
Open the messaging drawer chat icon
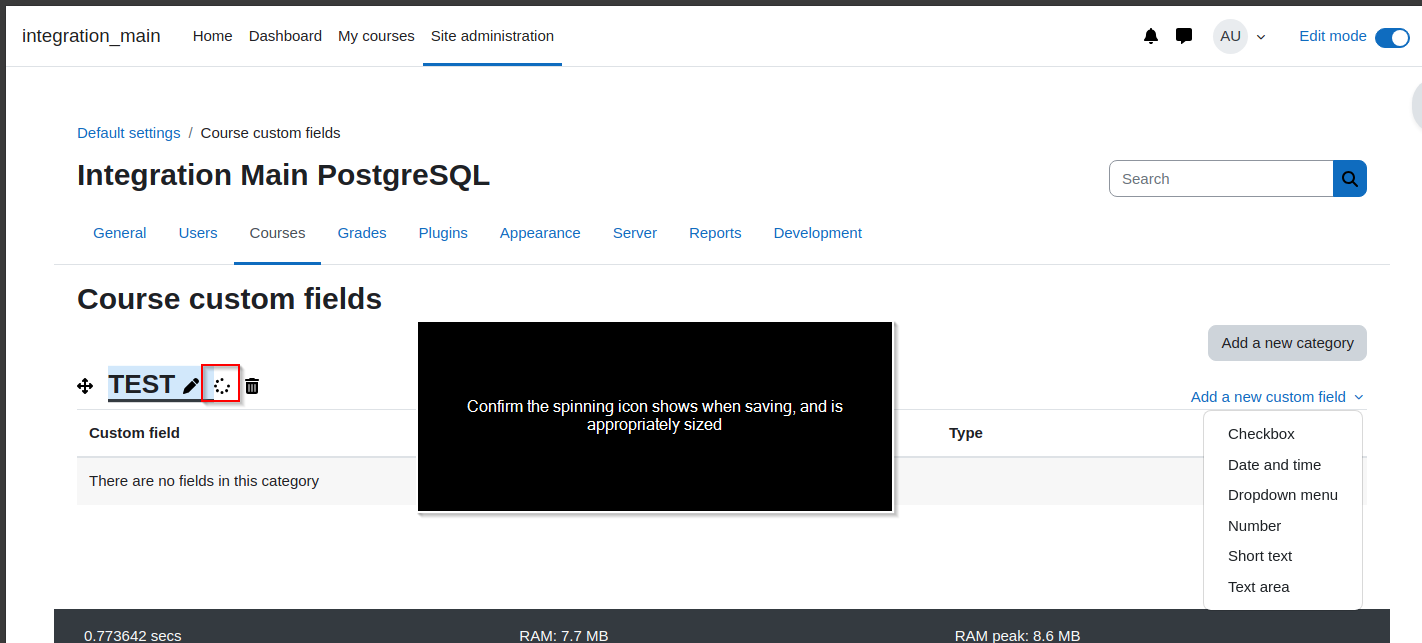coord(1184,36)
